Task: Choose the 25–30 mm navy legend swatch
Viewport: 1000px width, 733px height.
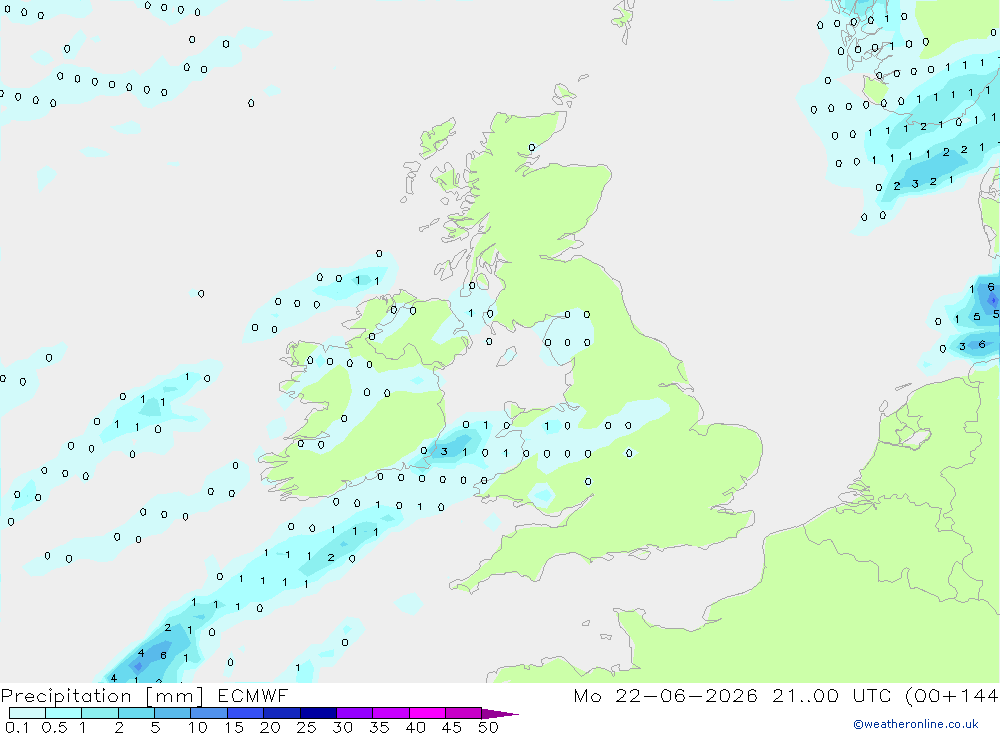Action: 318,713
